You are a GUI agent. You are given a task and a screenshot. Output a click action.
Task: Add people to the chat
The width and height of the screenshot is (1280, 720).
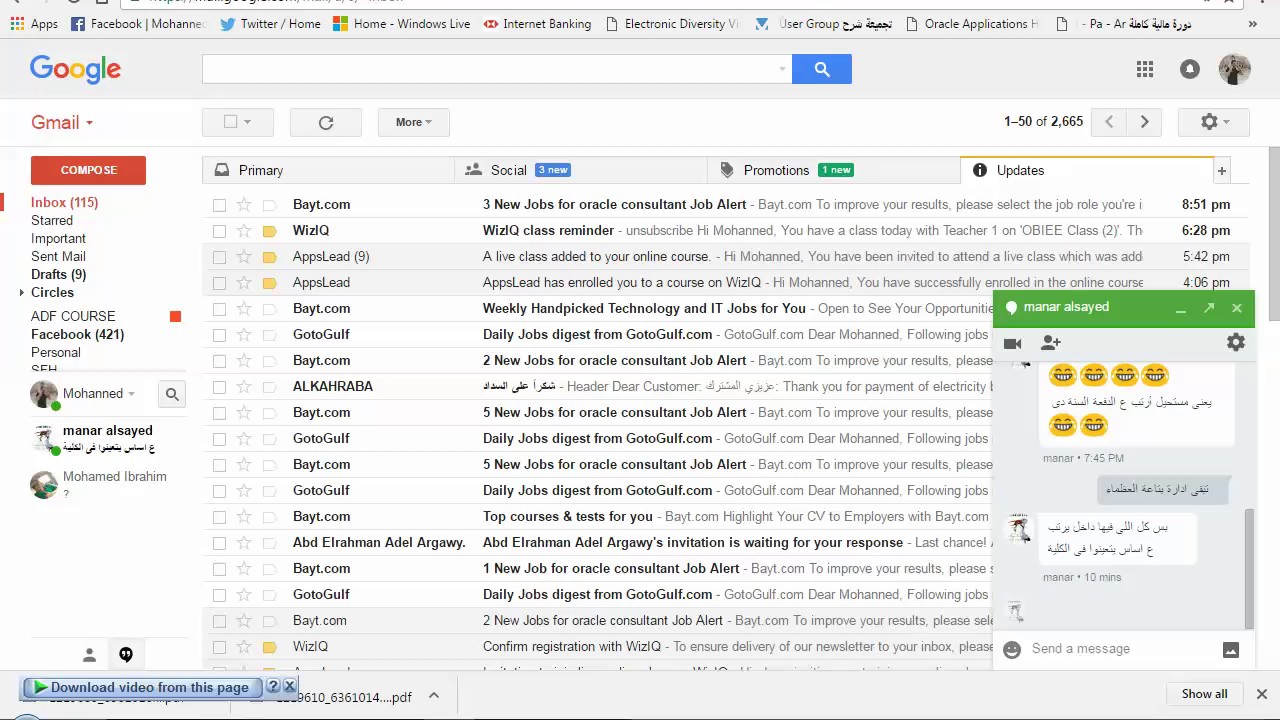tap(1050, 343)
